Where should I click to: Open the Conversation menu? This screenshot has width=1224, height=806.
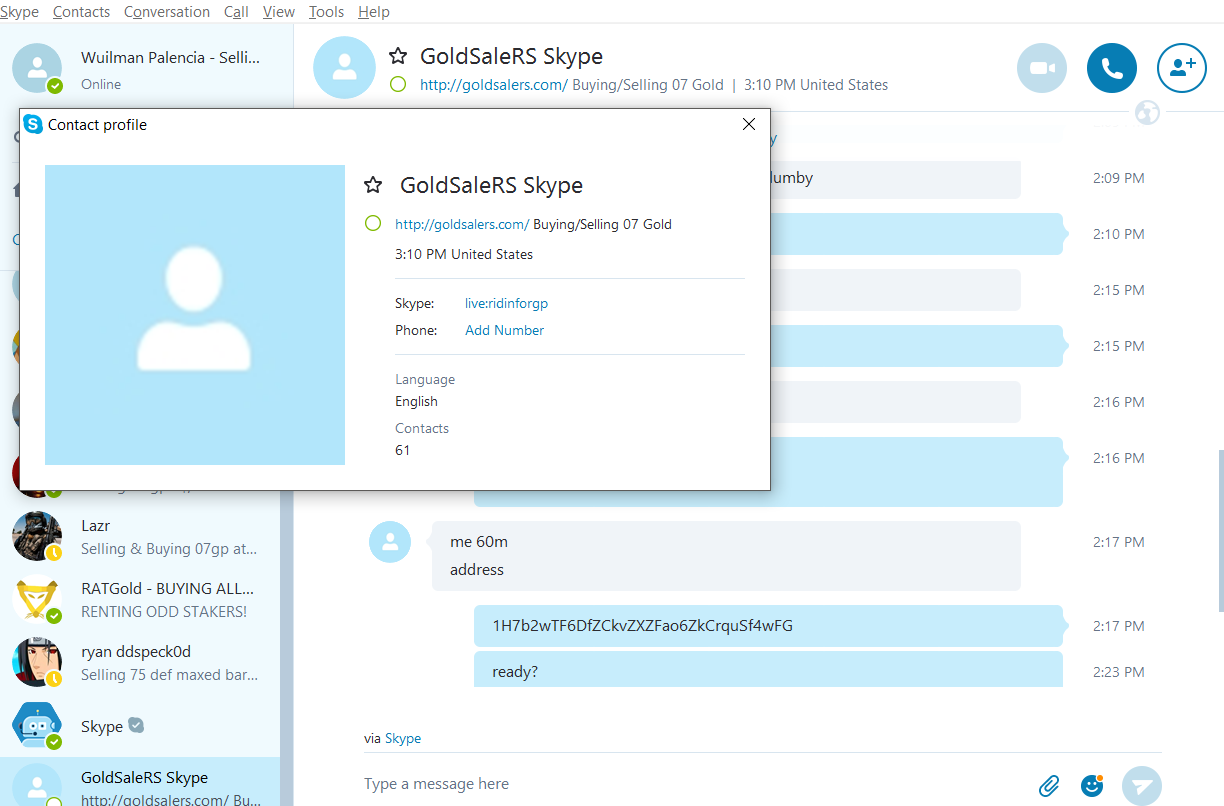click(167, 12)
